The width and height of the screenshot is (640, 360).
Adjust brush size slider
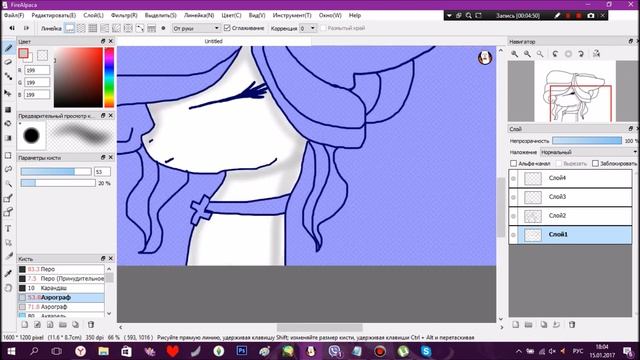[56, 172]
